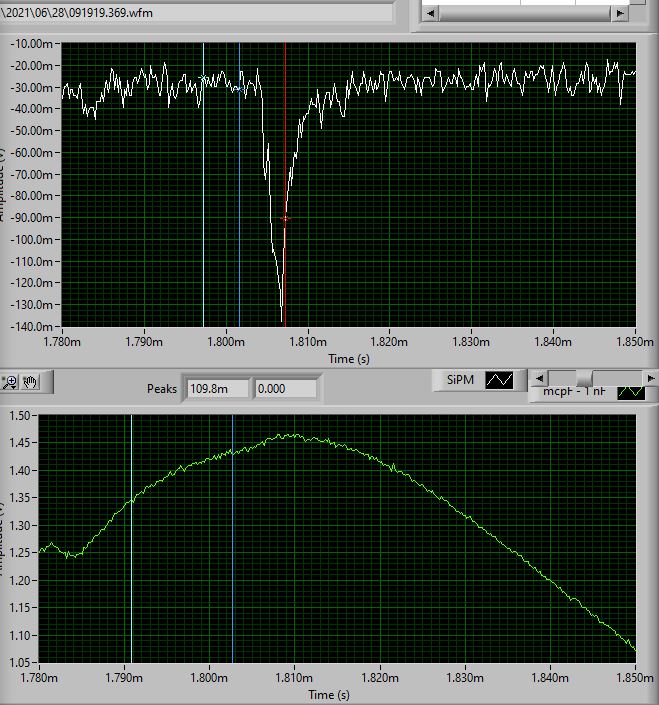Click the Peaks label
Viewport: 659px width, 705px height.
(162, 388)
